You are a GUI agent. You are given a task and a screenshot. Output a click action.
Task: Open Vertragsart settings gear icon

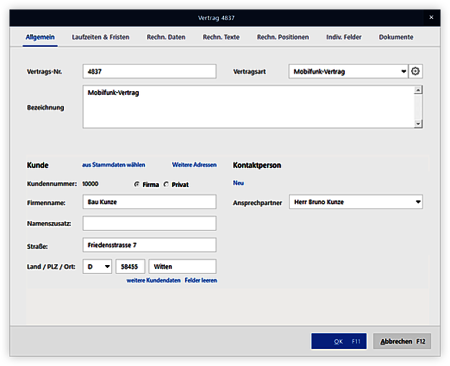coord(415,71)
